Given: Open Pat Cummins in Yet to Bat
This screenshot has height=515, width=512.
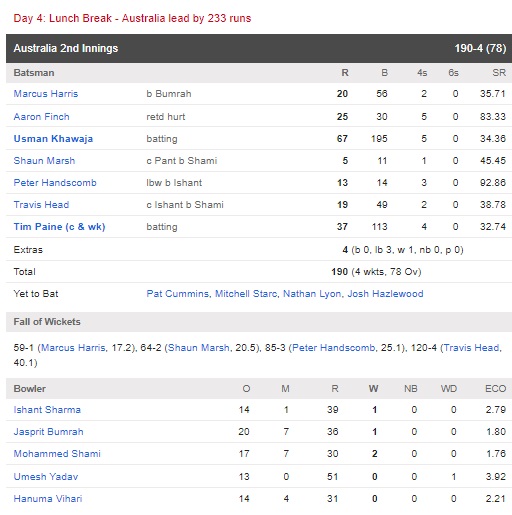Looking at the screenshot, I should pos(177,294).
